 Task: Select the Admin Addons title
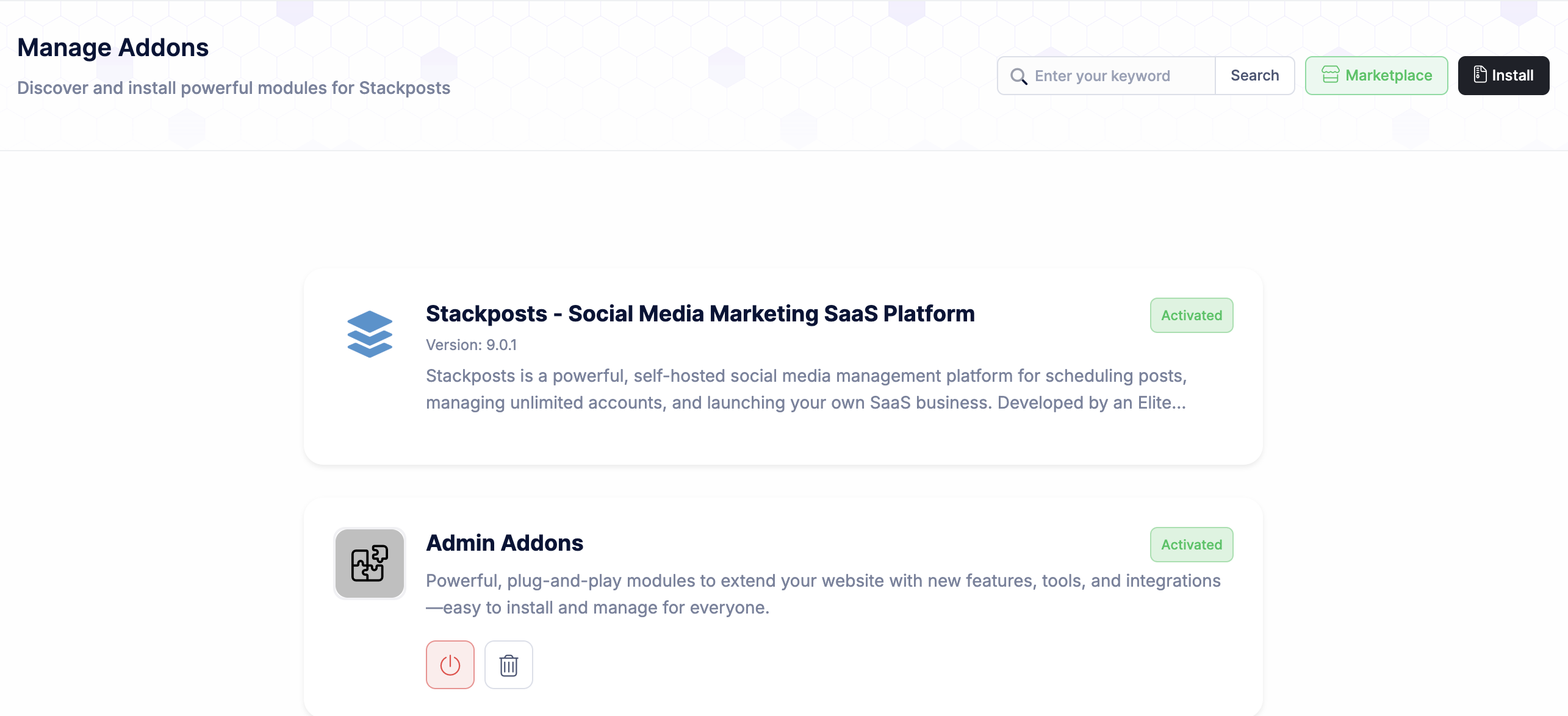click(x=505, y=543)
